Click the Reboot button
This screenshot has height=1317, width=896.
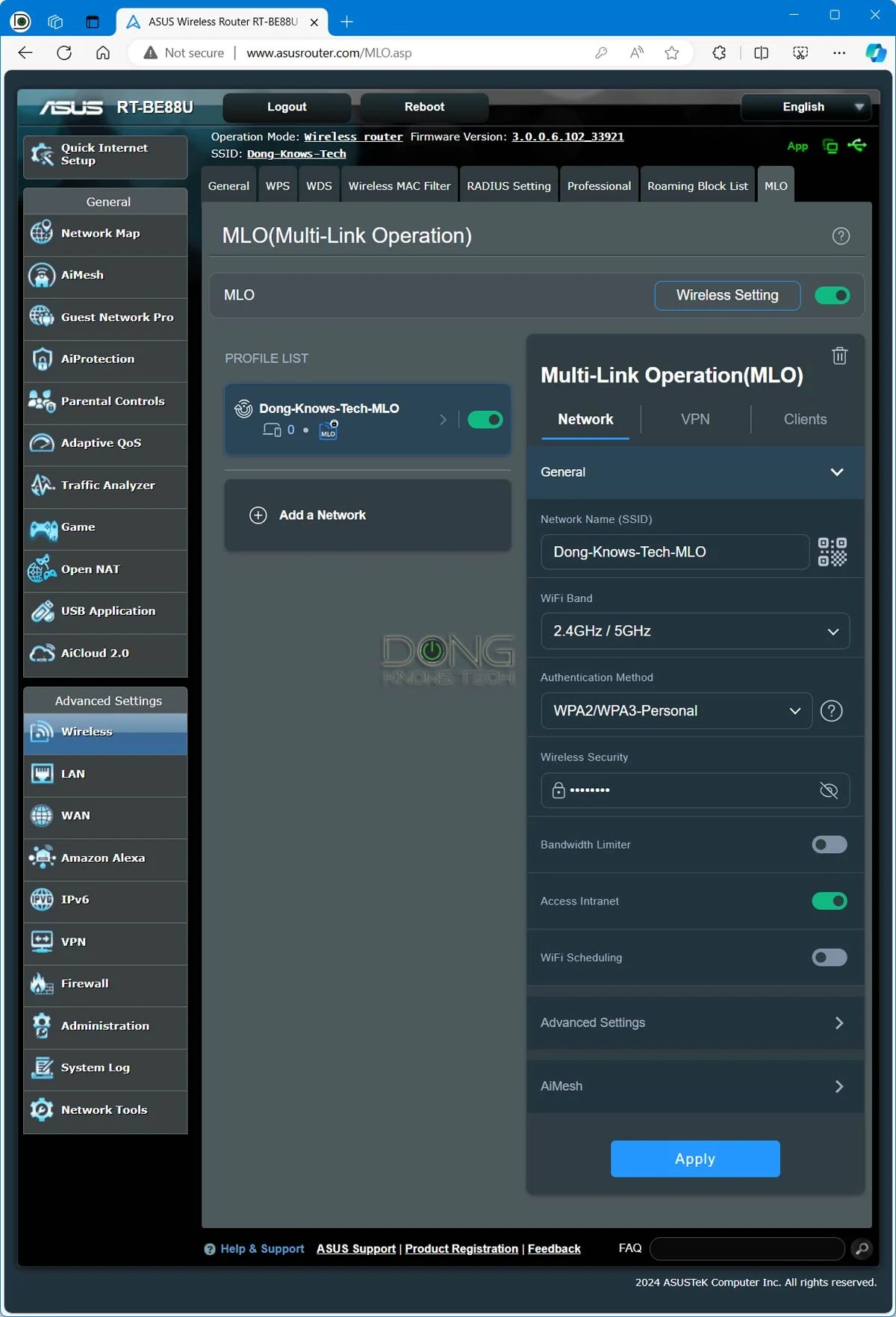pos(424,107)
